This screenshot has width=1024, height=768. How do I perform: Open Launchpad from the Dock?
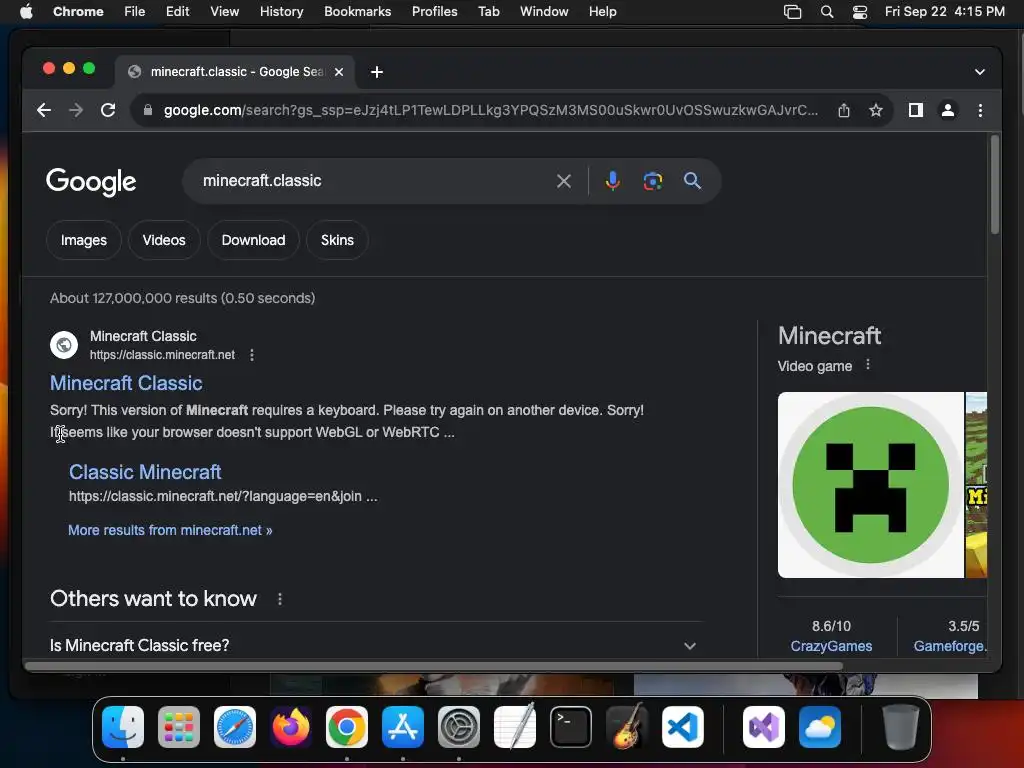click(179, 727)
